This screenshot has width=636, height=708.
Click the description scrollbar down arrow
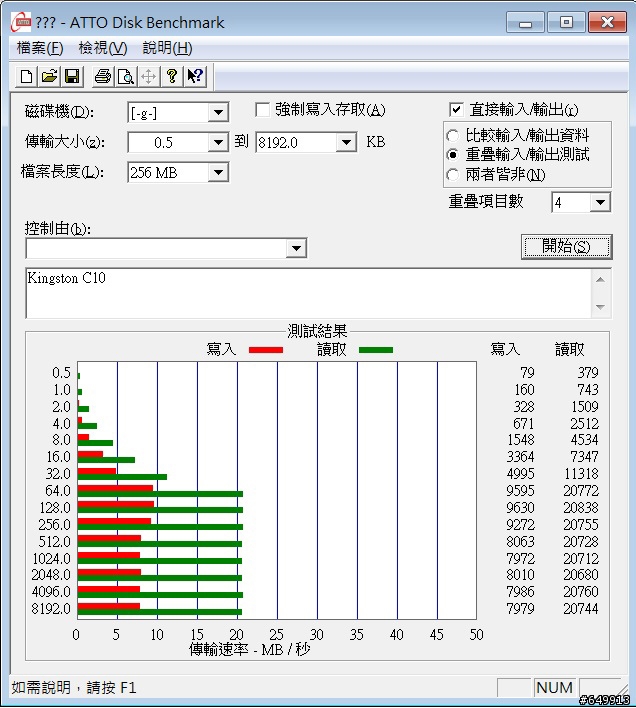(x=600, y=307)
